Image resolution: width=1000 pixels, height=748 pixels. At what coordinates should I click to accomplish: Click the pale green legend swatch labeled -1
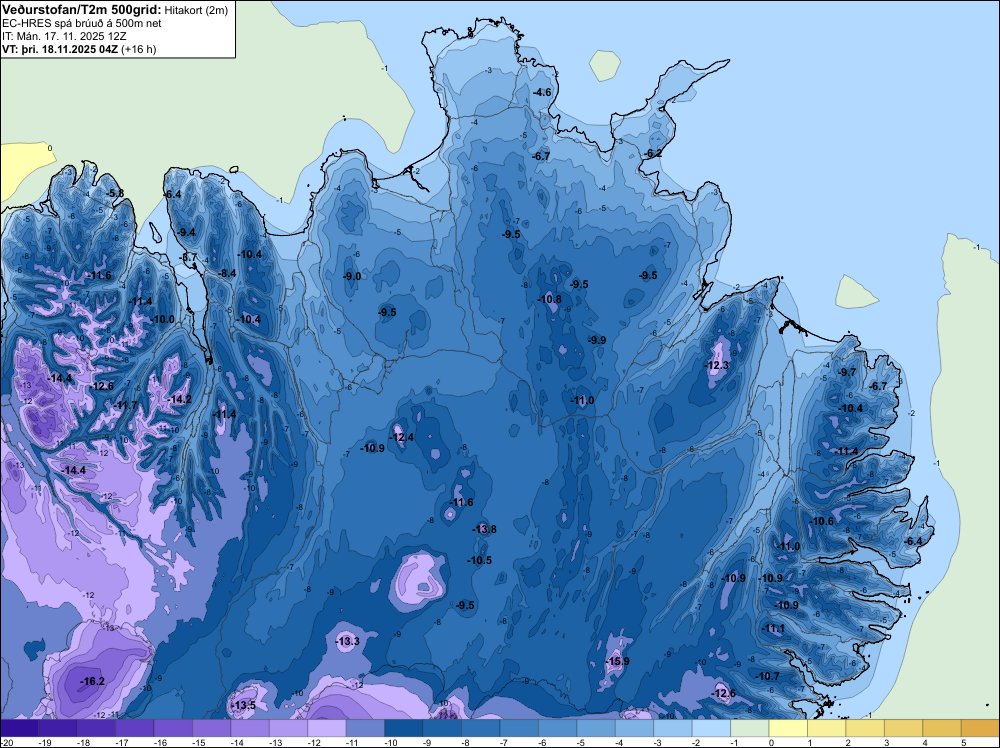click(x=750, y=728)
